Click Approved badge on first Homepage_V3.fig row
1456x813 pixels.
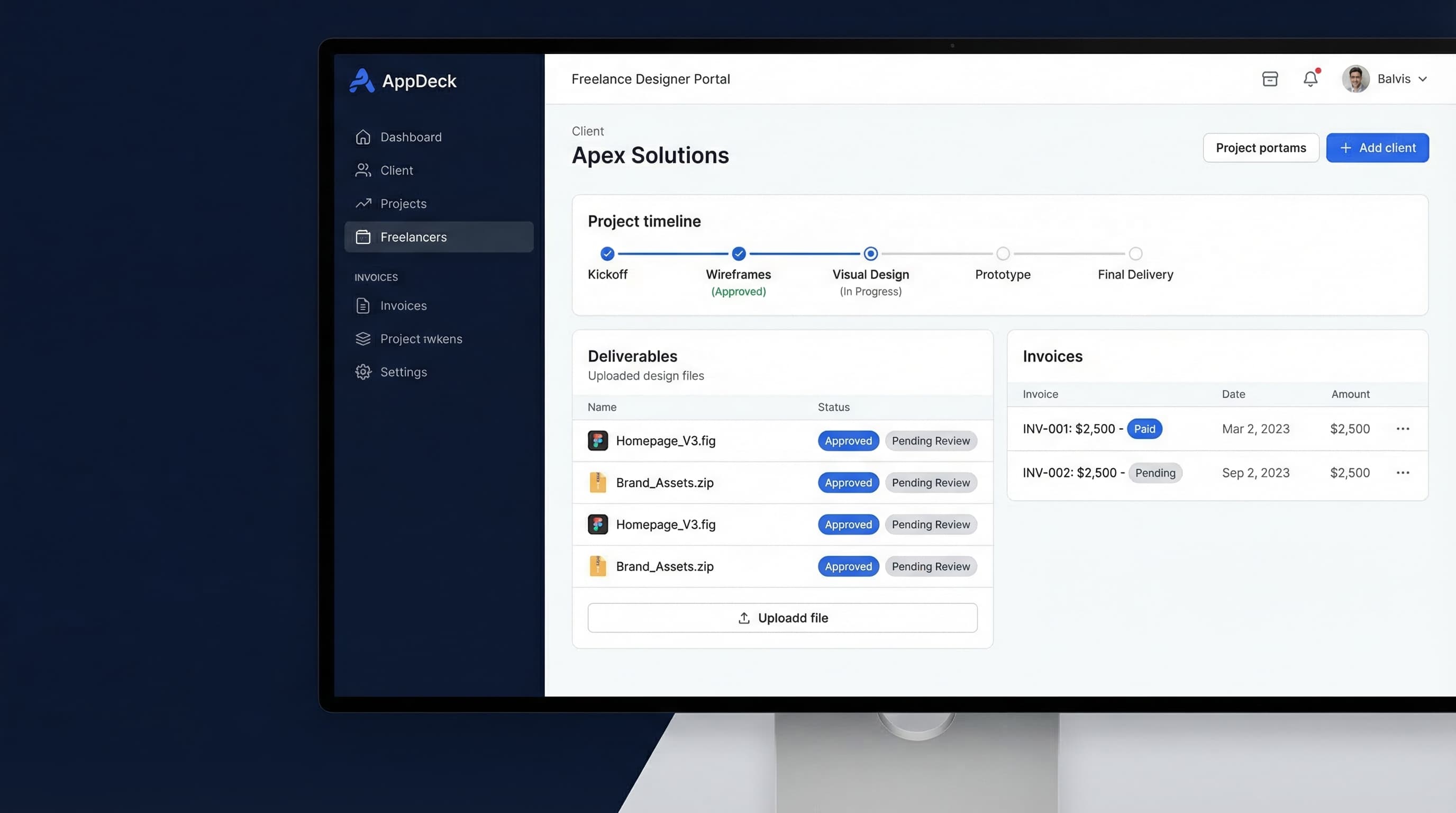pyautogui.click(x=849, y=440)
